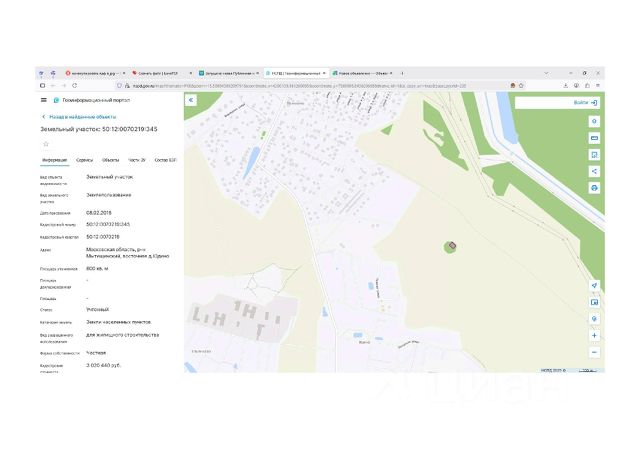Zoom out the map with minus

click(594, 352)
